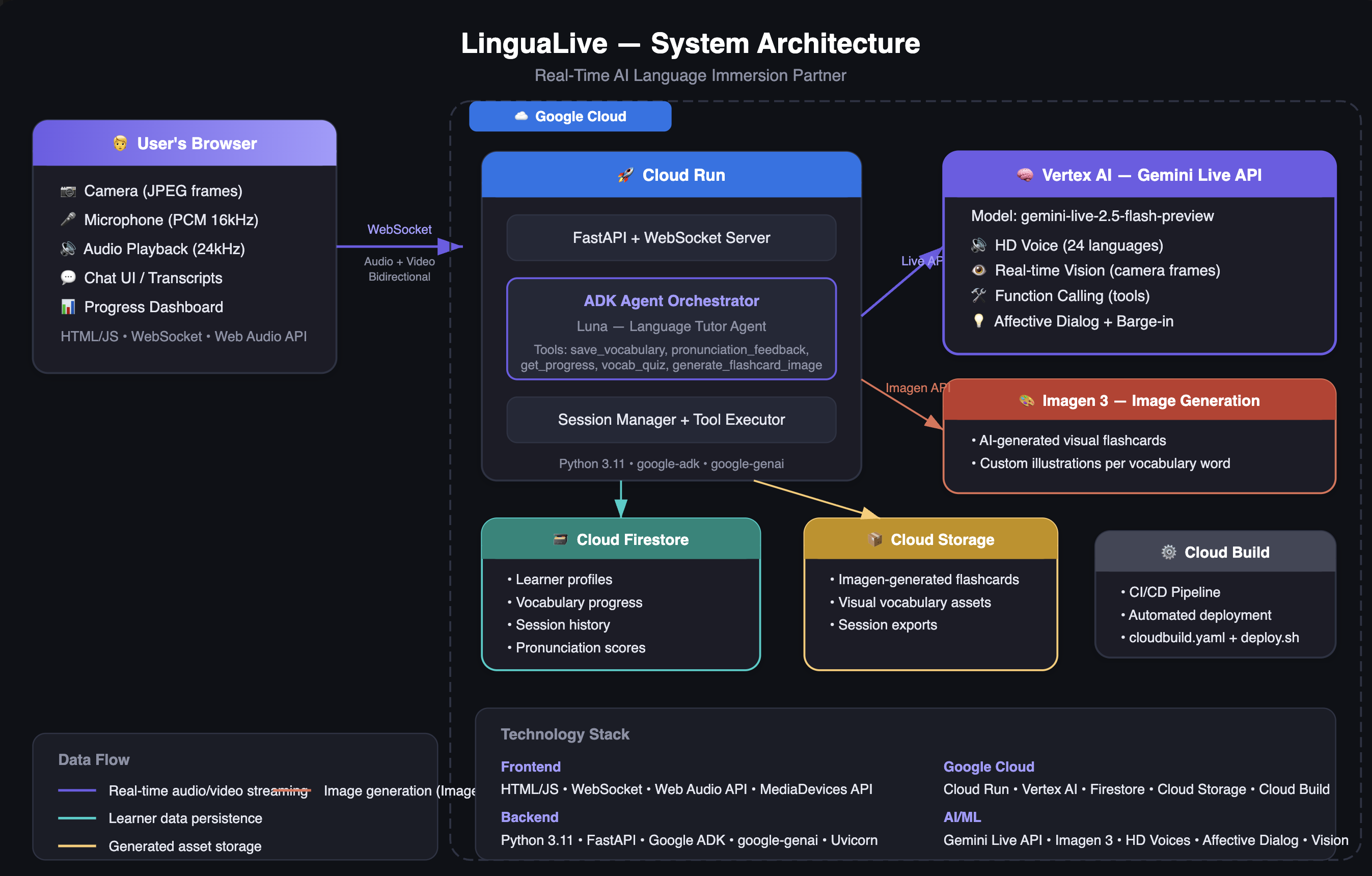Select the Google Cloud label tab
Image resolution: width=1372 pixels, height=876 pixels.
pyautogui.click(x=570, y=116)
